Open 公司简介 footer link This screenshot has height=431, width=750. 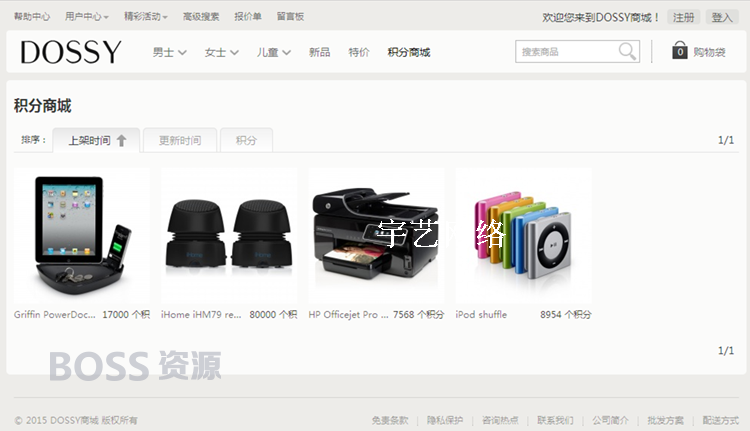click(610, 420)
